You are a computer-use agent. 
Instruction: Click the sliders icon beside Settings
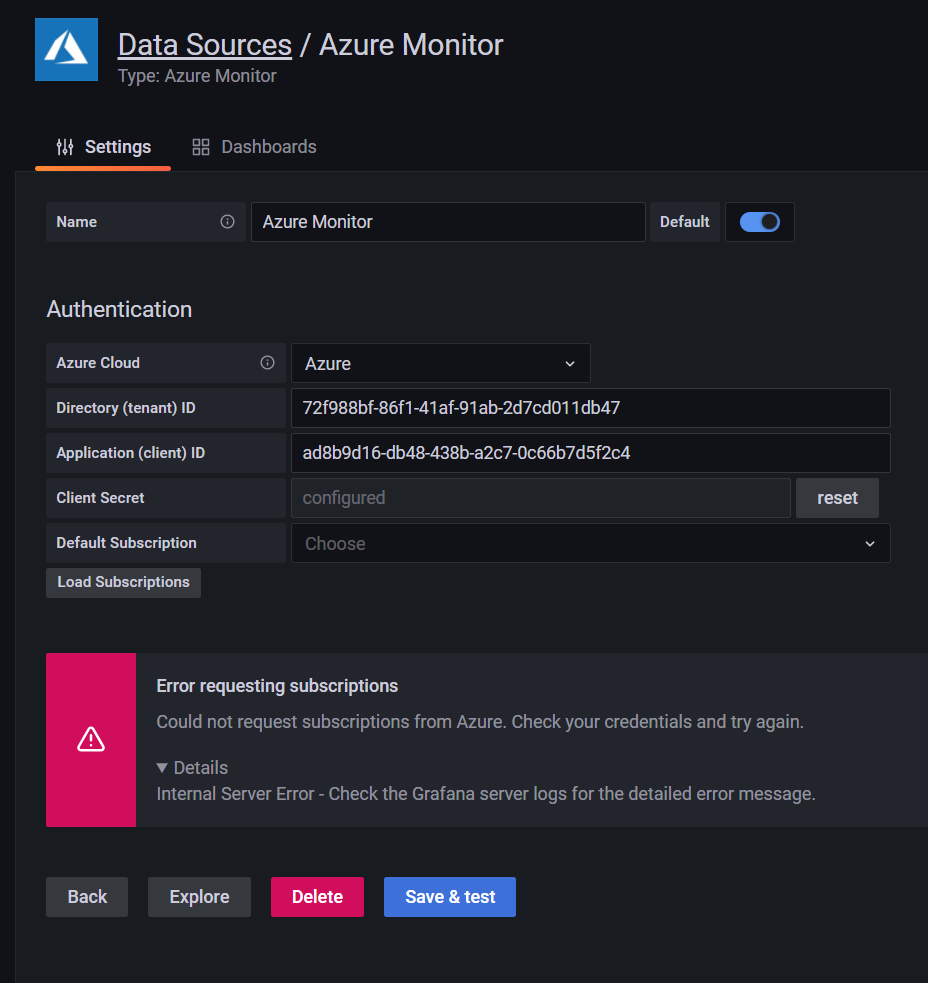point(64,146)
